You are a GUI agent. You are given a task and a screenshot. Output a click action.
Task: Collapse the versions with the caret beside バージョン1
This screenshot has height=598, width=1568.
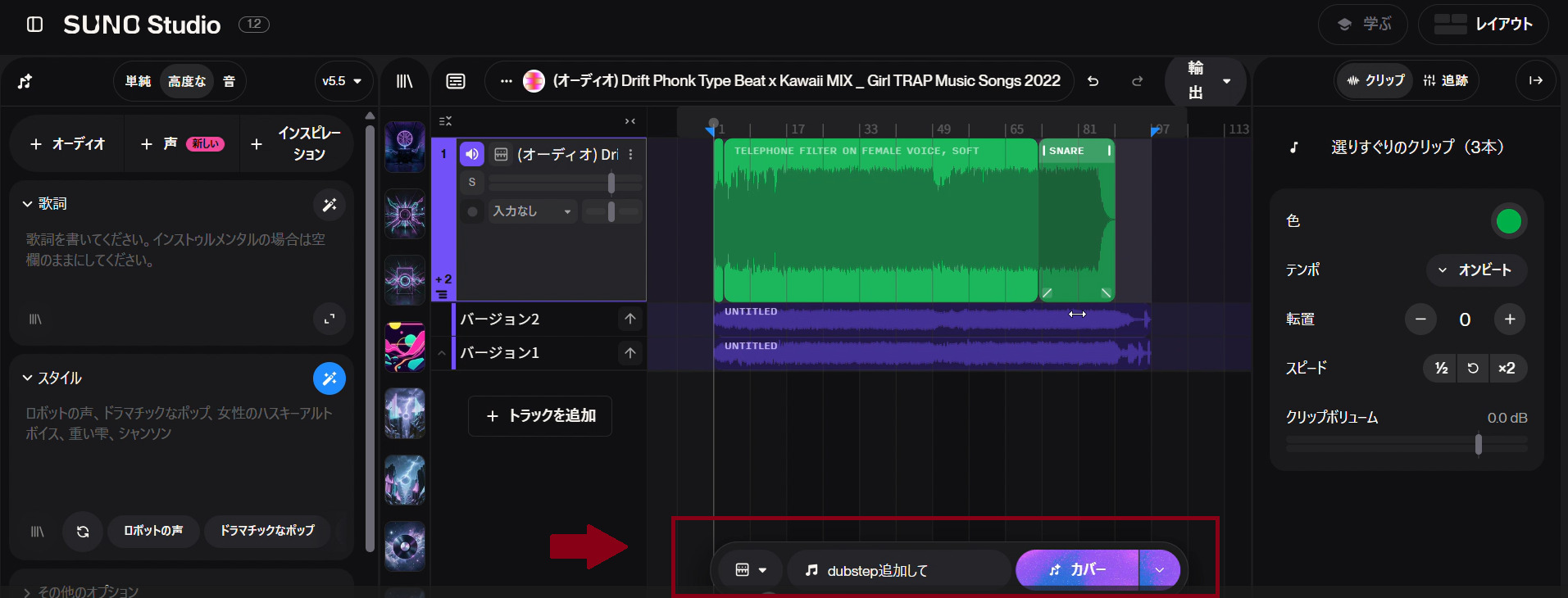pyautogui.click(x=442, y=353)
